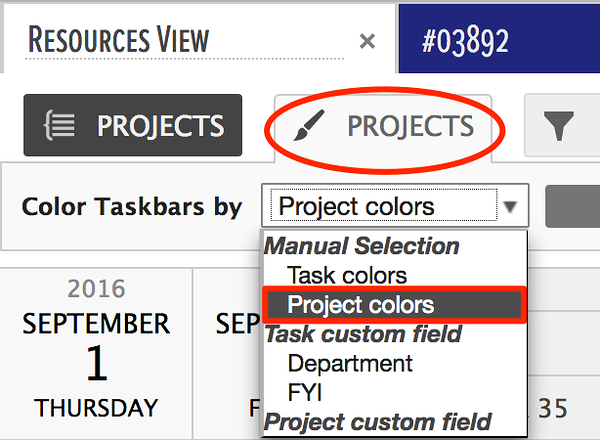Image resolution: width=600 pixels, height=440 pixels.
Task: Switch to the #03892 tab
Action: click(x=499, y=39)
